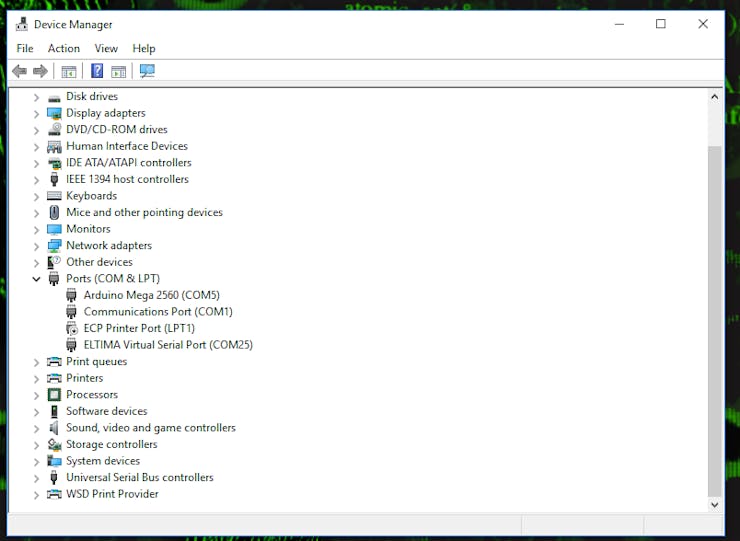The width and height of the screenshot is (740, 541).
Task: Open the Action menu
Action: [64, 48]
